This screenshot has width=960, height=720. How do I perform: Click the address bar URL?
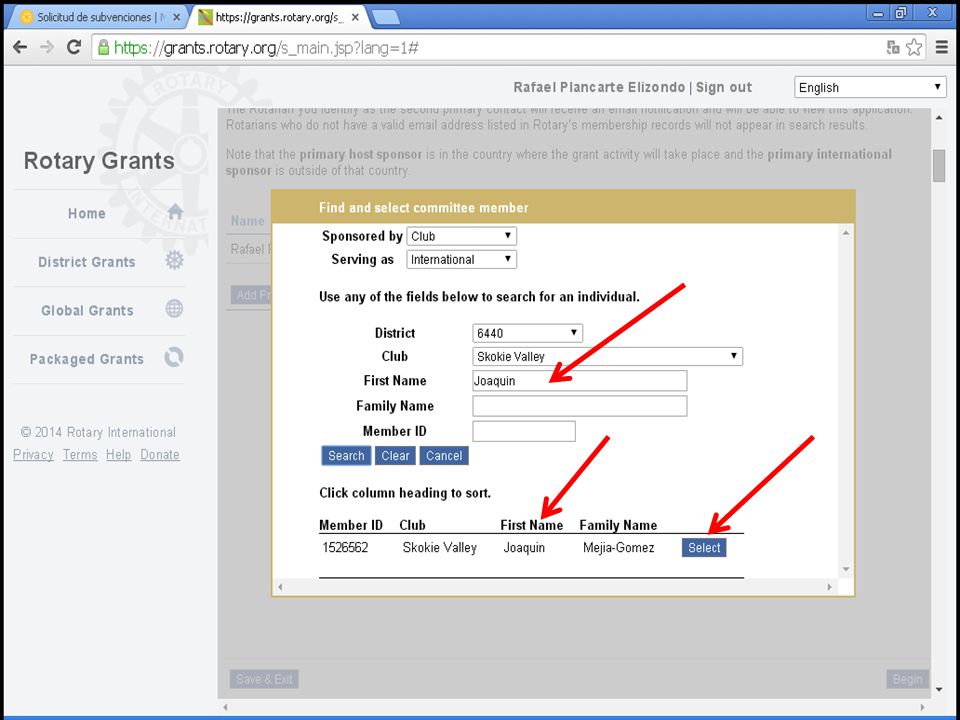click(266, 47)
